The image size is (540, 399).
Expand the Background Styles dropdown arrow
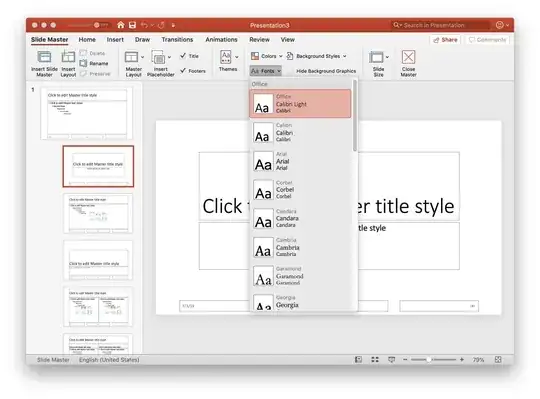(344, 56)
